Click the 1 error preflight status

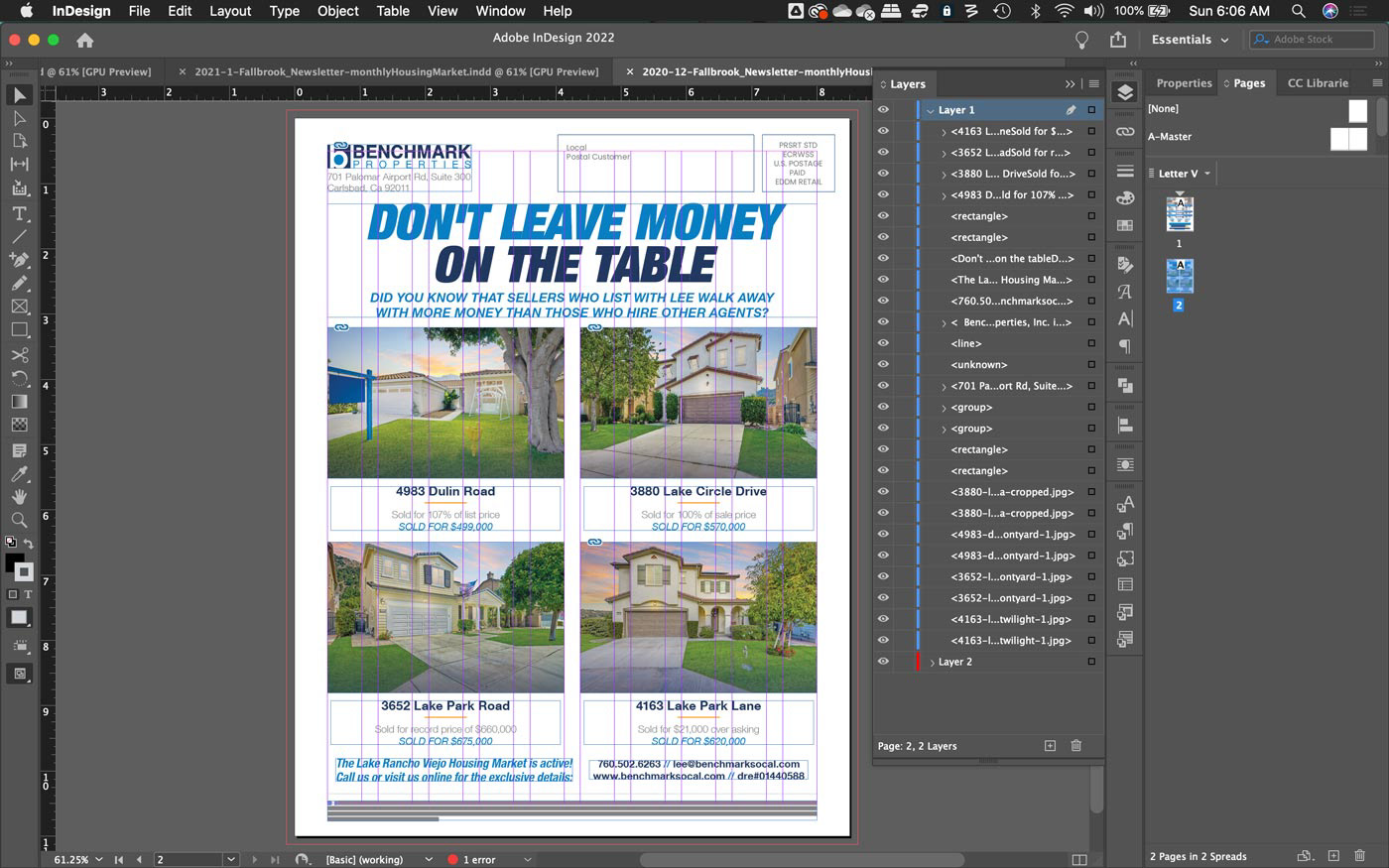471,859
